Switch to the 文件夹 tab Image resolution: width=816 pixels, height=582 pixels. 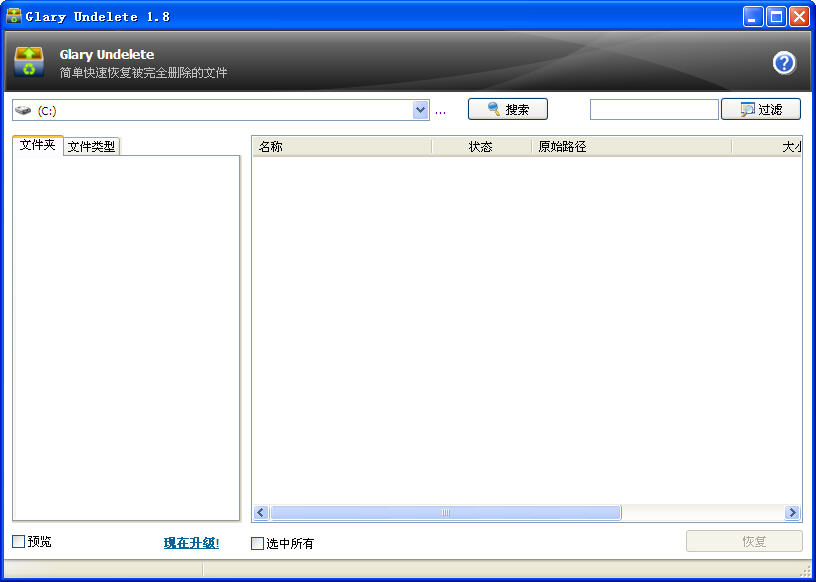coord(37,145)
